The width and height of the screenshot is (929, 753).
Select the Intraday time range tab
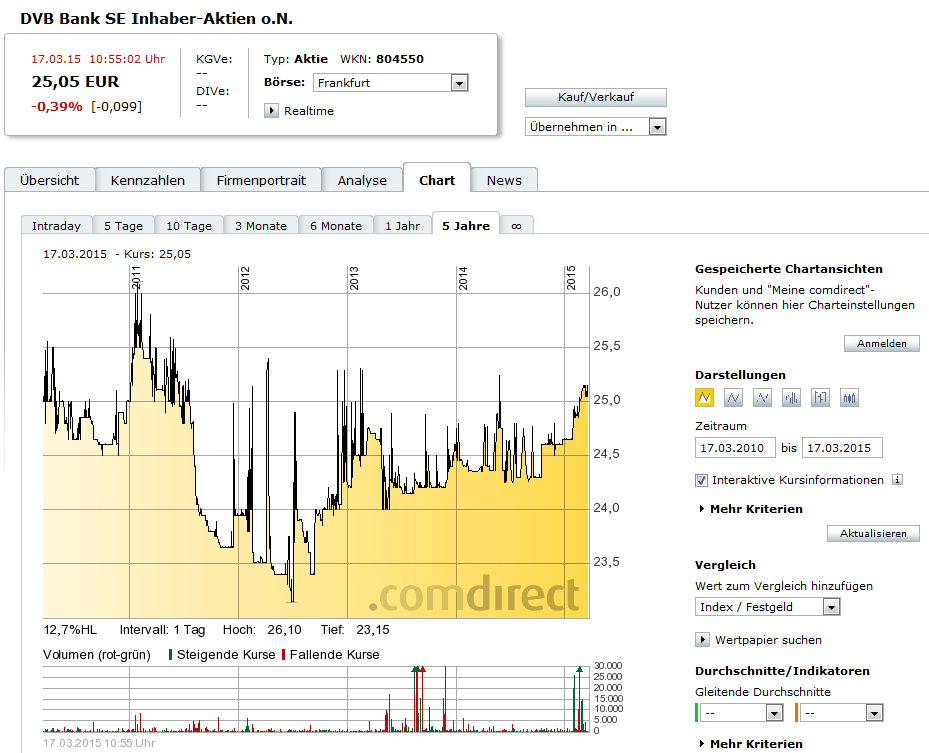(56, 226)
